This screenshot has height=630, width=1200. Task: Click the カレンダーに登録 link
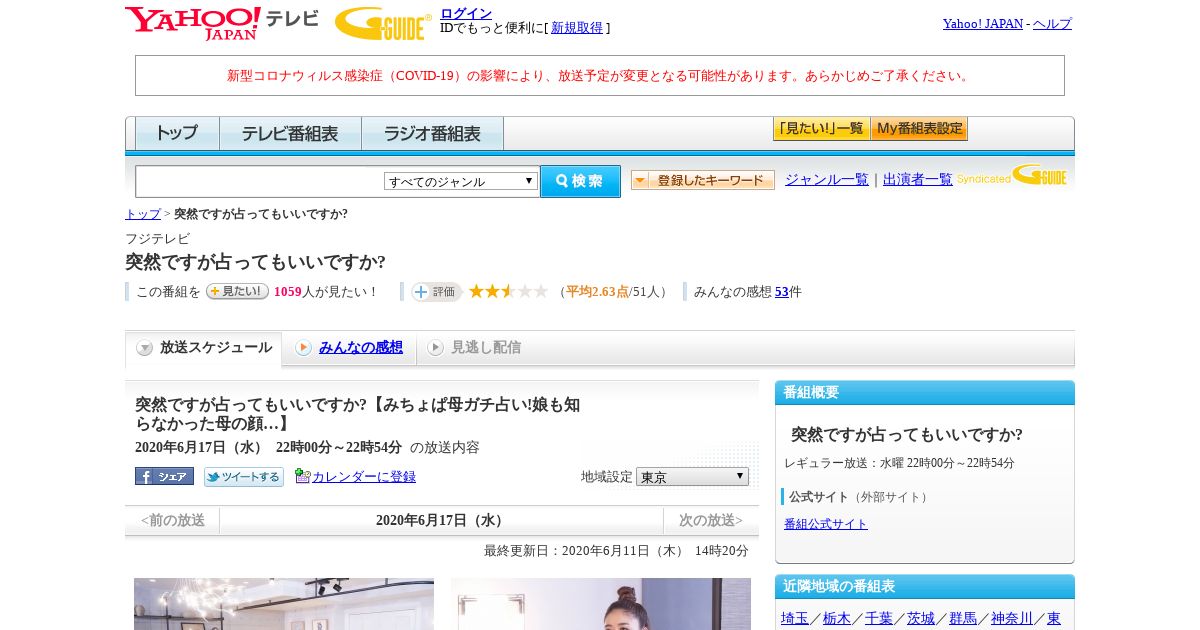click(x=364, y=477)
